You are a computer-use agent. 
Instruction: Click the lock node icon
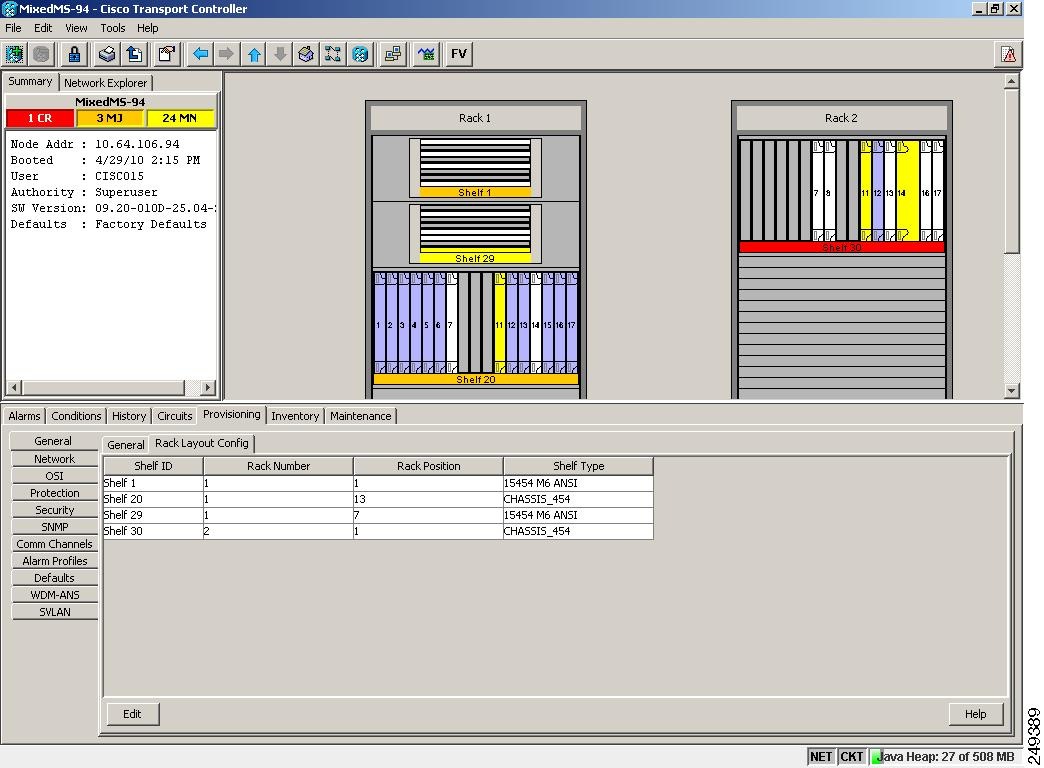click(x=74, y=54)
